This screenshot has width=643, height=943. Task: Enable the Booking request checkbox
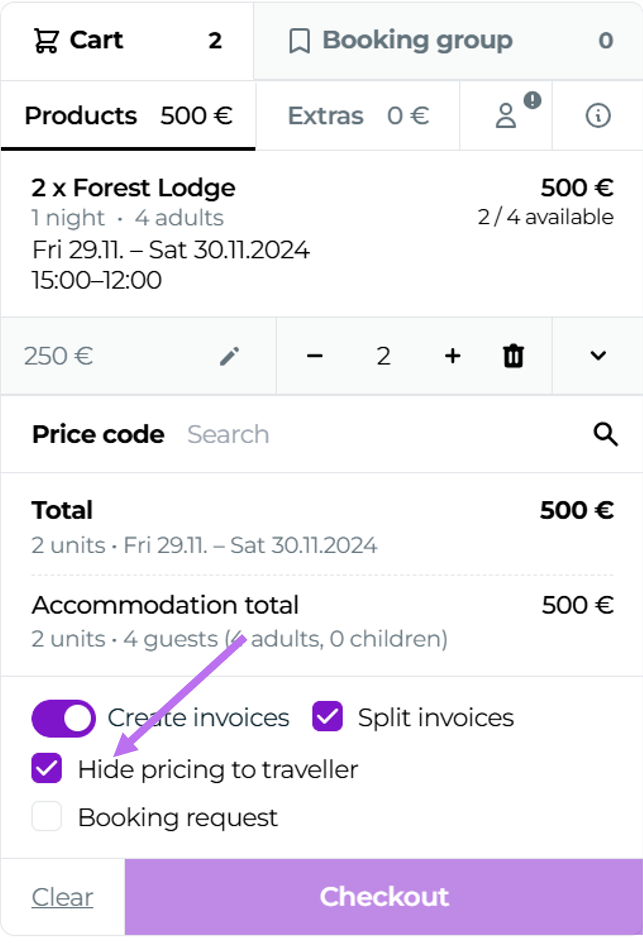(47, 817)
